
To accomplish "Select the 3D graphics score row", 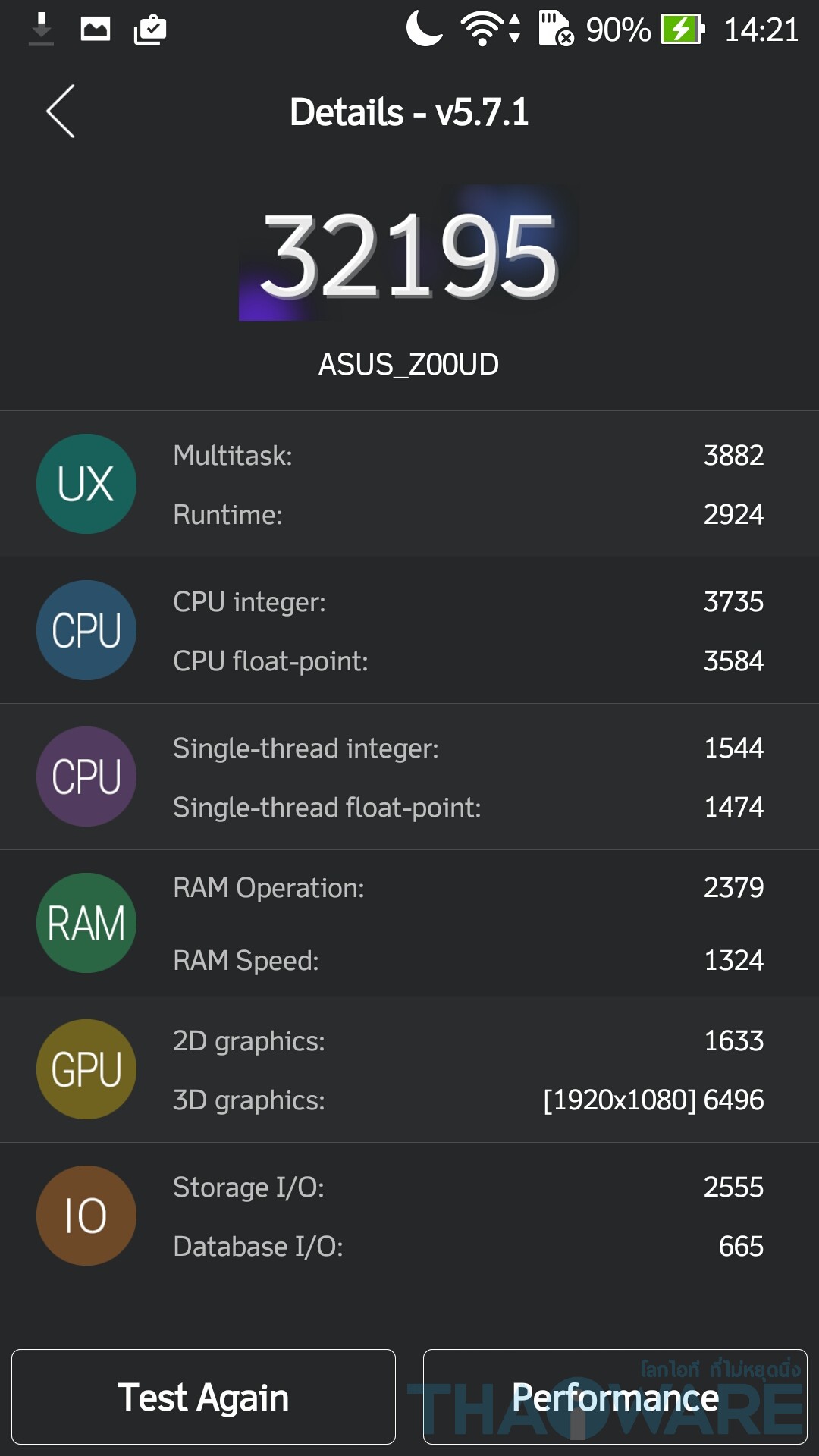I will (x=467, y=1100).
